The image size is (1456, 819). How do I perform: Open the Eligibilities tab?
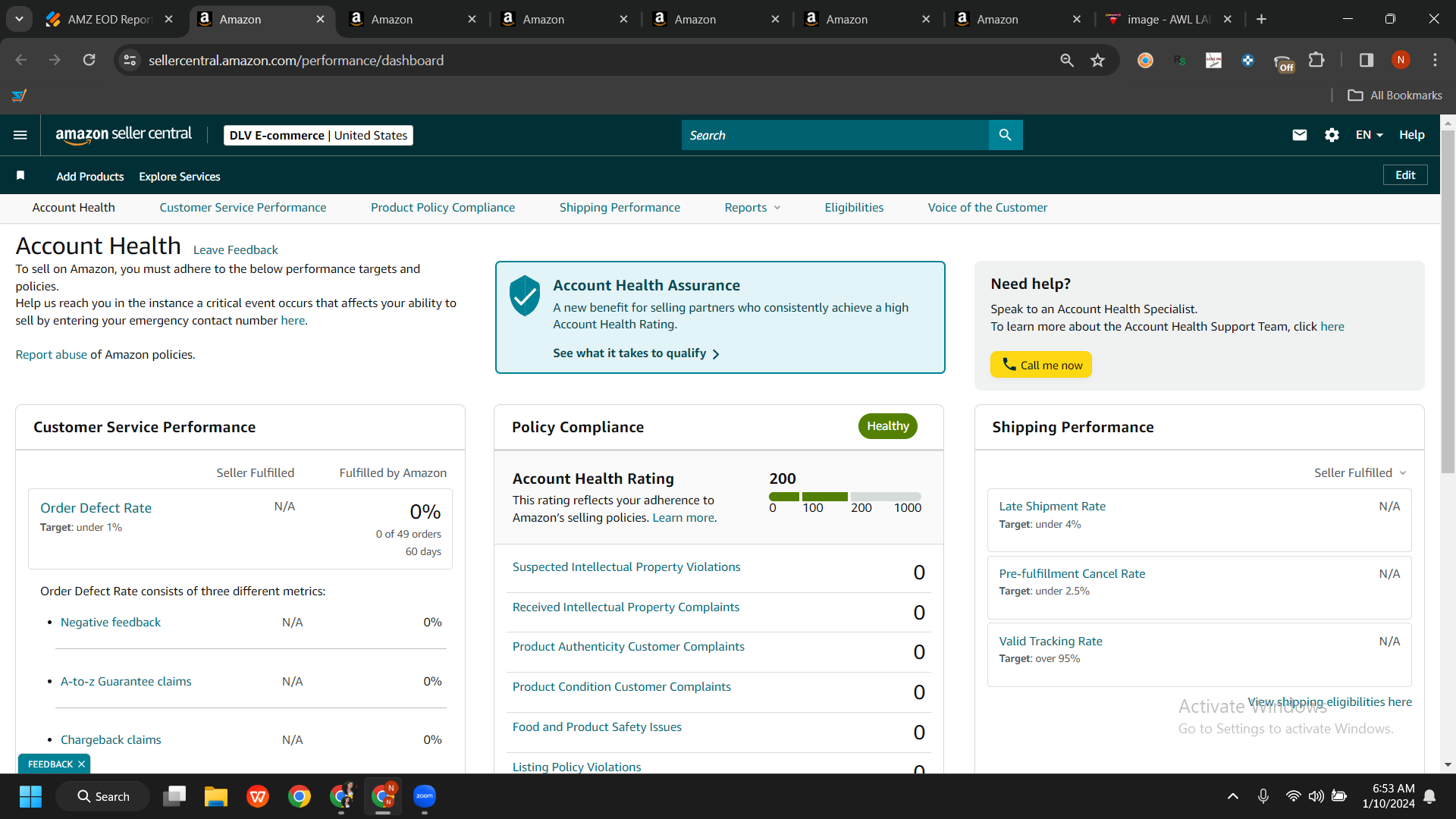854,208
